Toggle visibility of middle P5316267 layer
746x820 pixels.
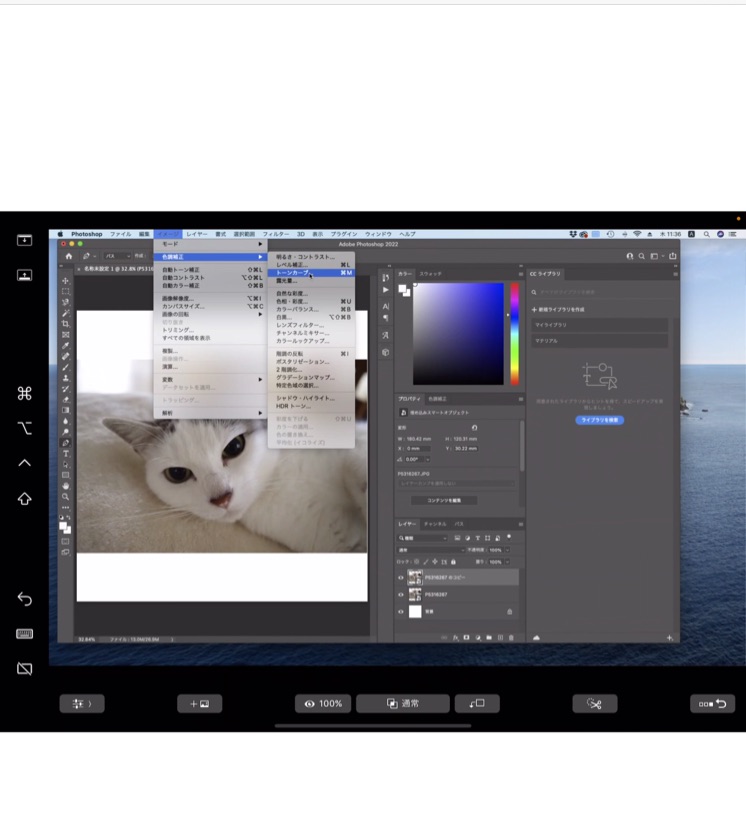tap(401, 595)
